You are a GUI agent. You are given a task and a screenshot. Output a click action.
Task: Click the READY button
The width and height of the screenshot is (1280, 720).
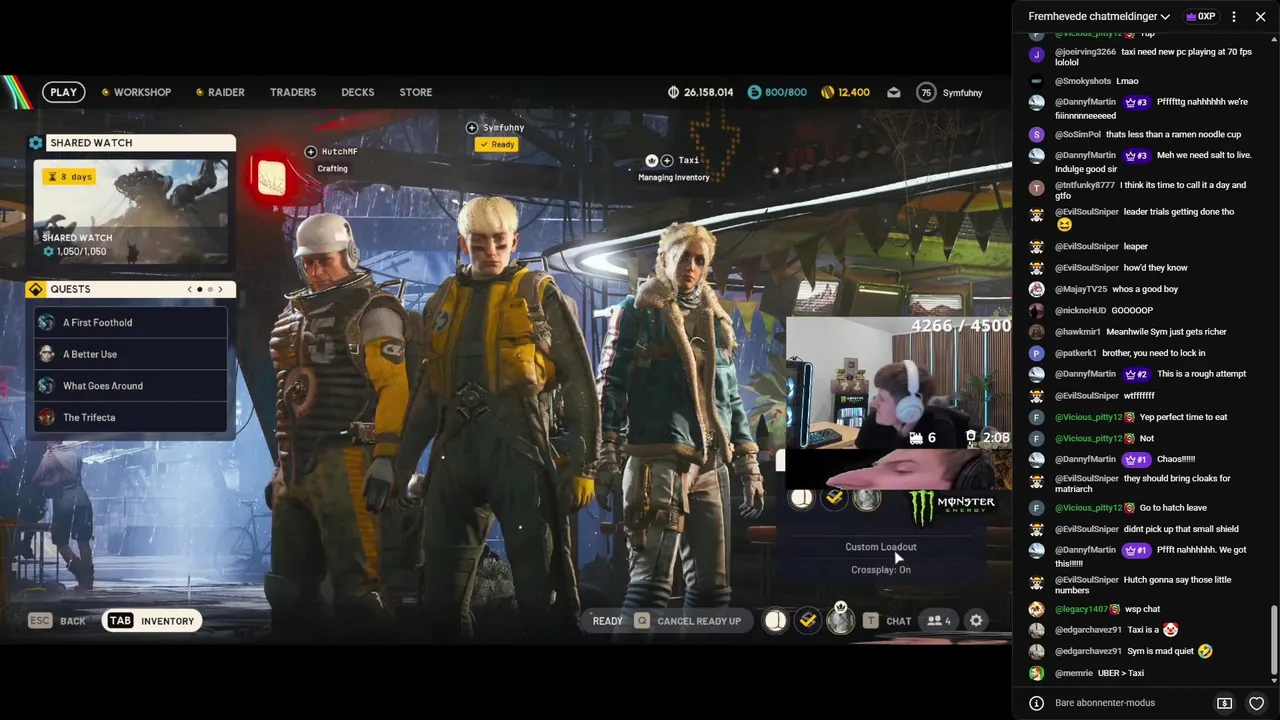[607, 621]
